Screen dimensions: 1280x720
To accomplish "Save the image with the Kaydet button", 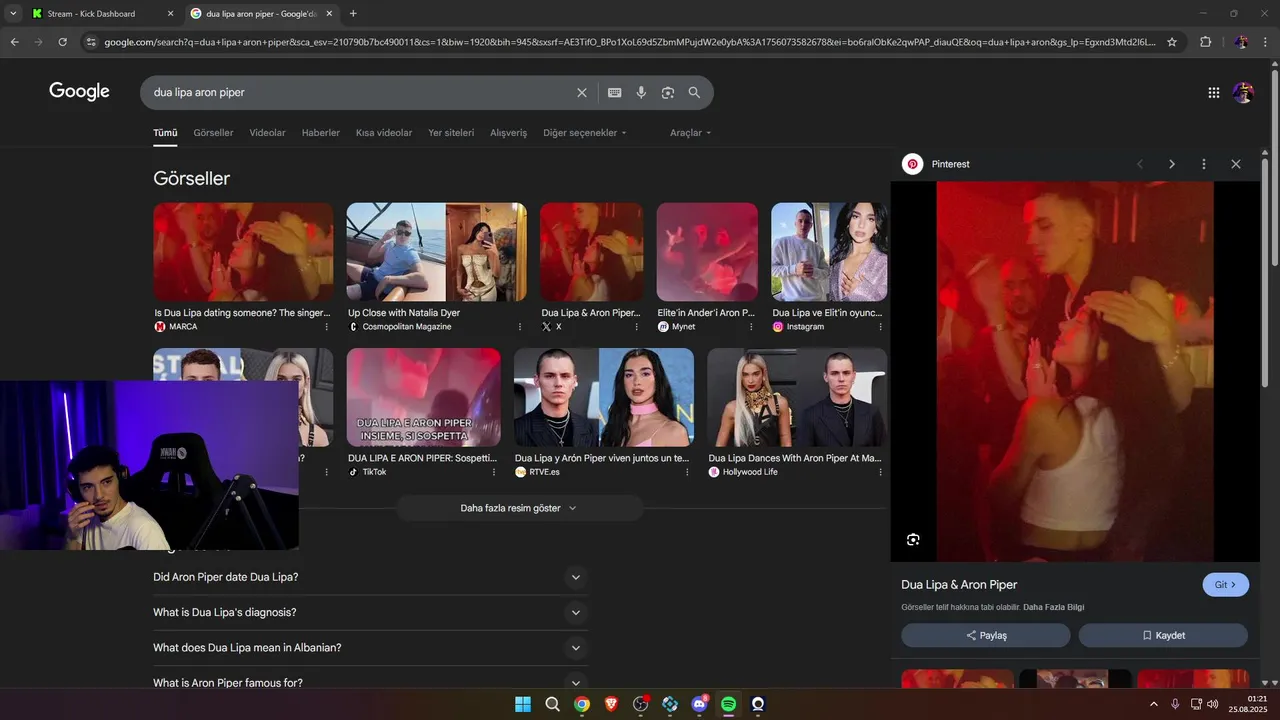I will (1163, 635).
